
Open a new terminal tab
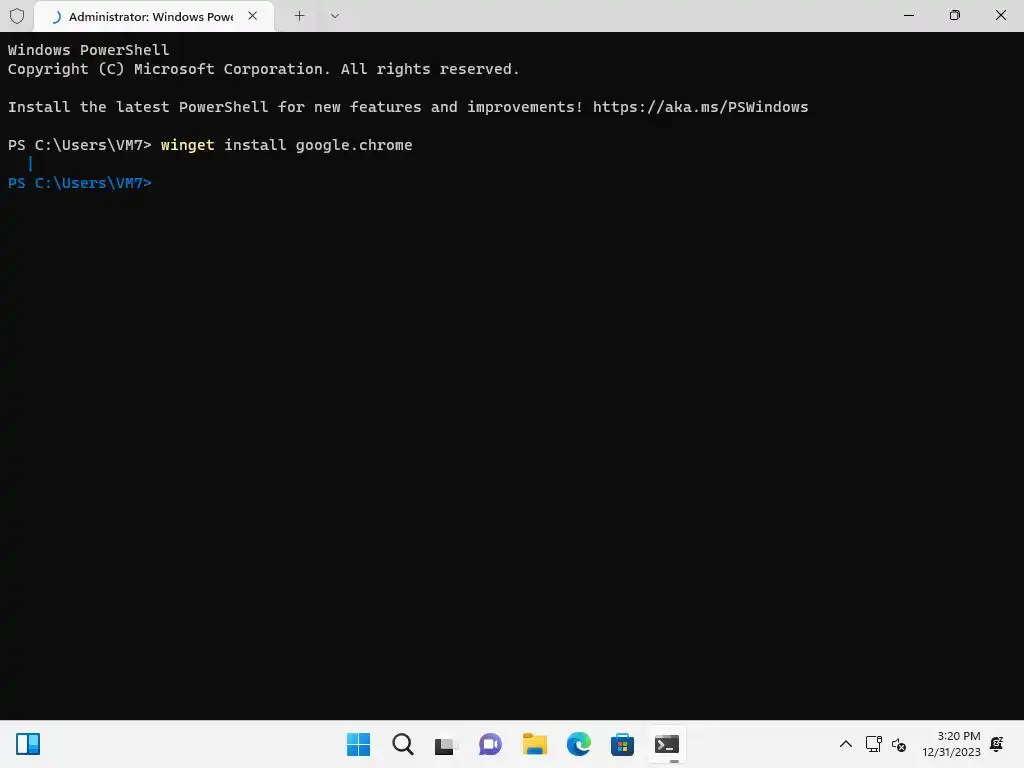[299, 16]
